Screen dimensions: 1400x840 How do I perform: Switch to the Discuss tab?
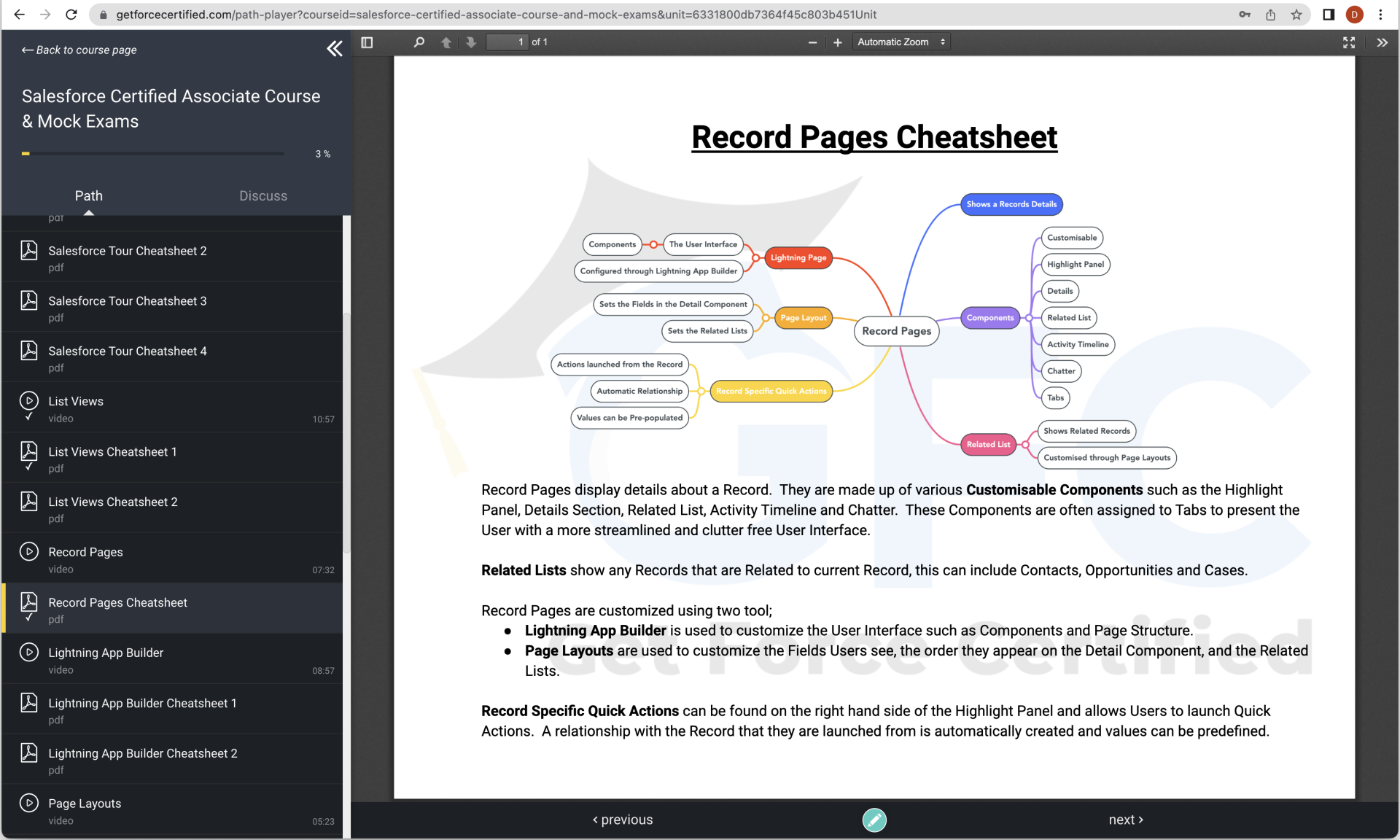[263, 196]
